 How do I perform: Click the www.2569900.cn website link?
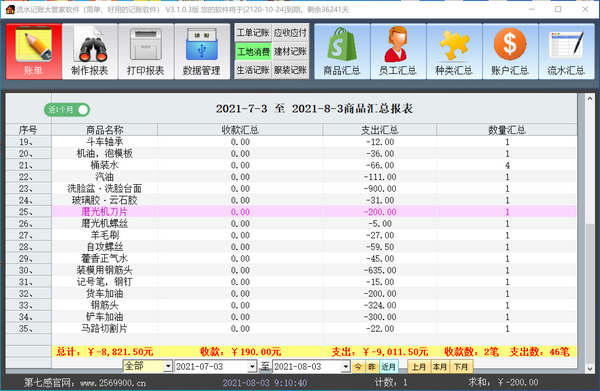coord(113,383)
